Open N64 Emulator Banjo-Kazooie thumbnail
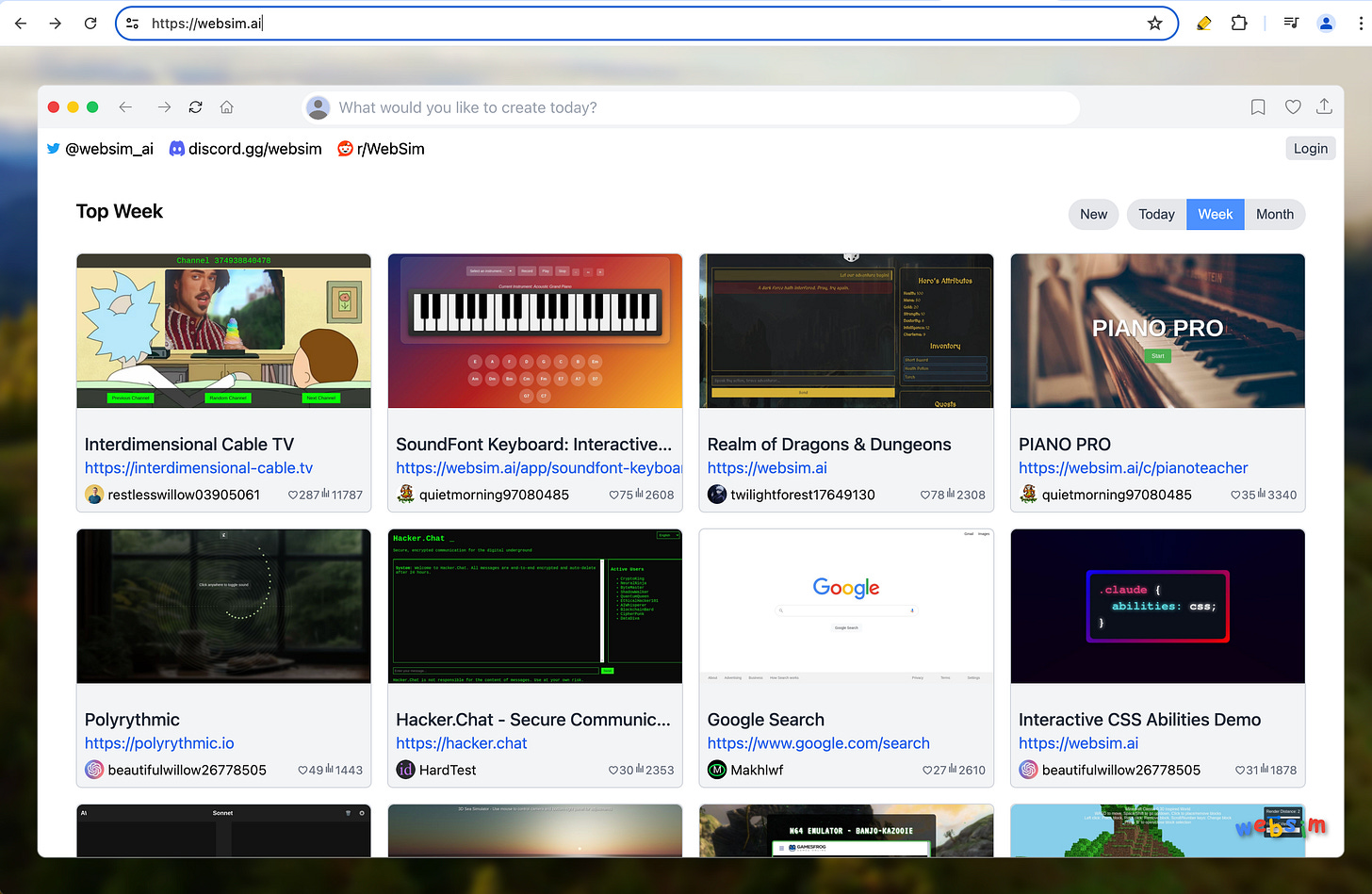Viewport: 1372px width, 894px height. click(x=846, y=831)
